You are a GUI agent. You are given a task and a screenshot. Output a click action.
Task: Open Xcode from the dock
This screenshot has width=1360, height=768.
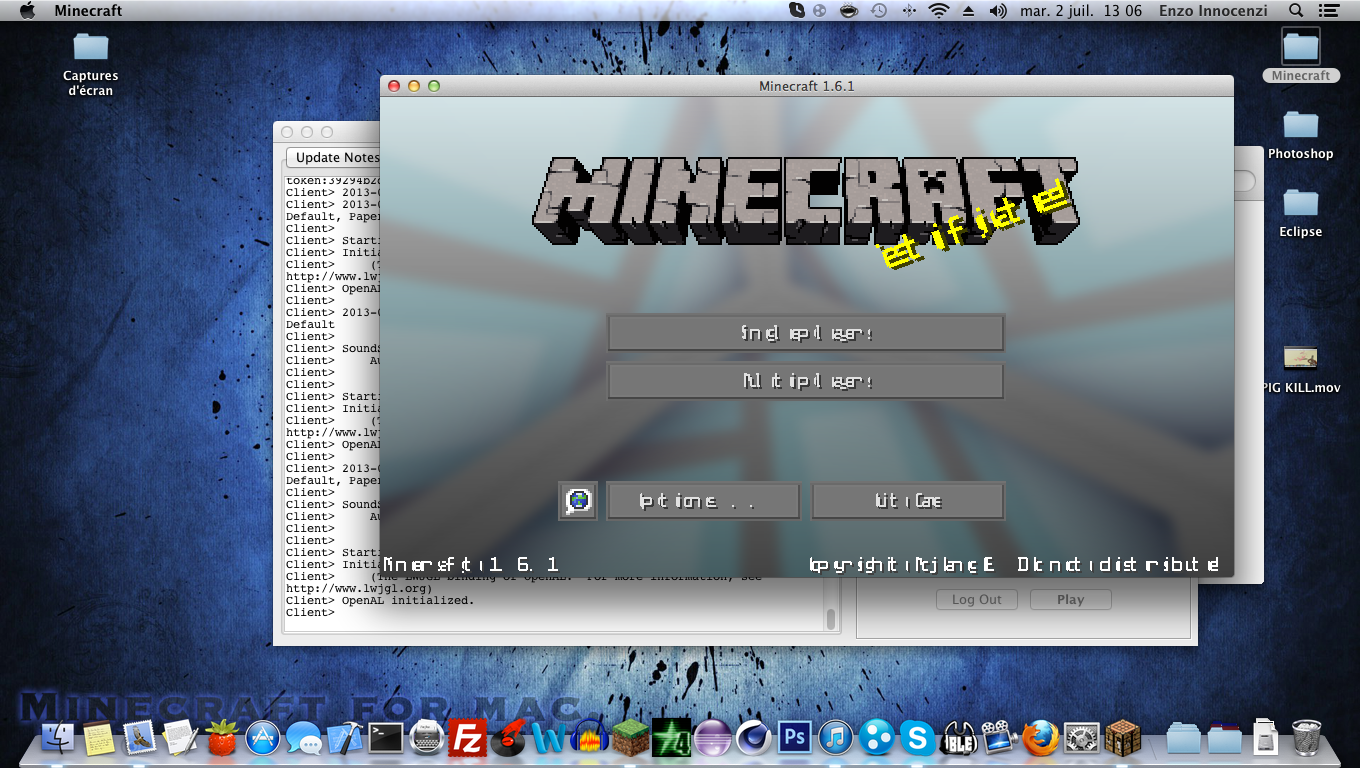344,738
